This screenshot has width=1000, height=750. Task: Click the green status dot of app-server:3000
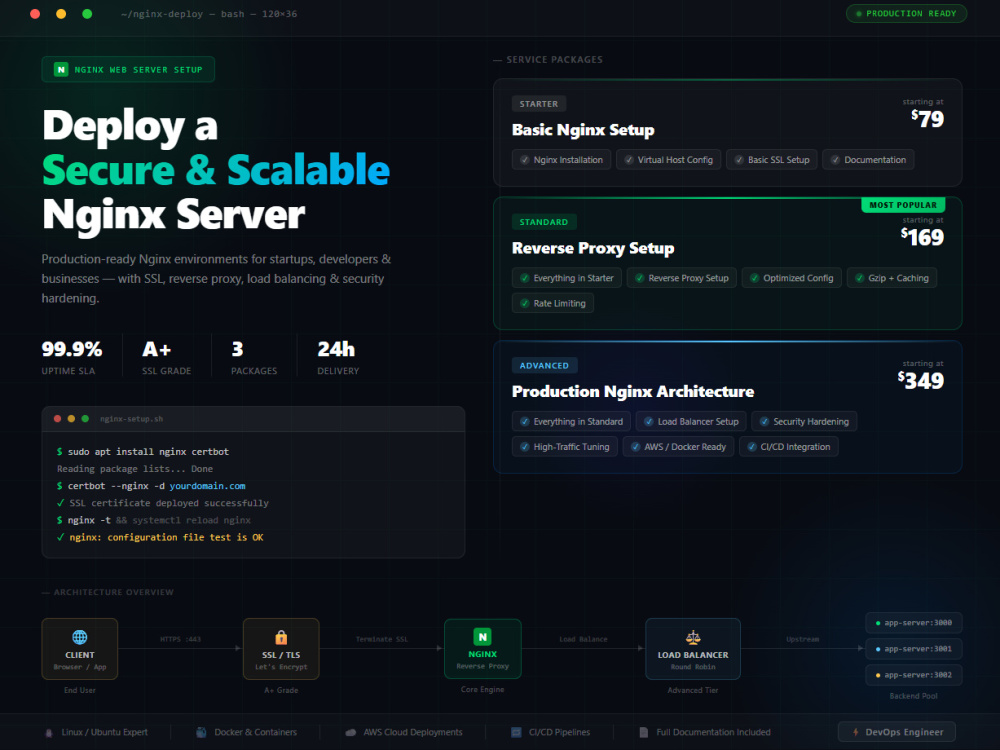(878, 623)
